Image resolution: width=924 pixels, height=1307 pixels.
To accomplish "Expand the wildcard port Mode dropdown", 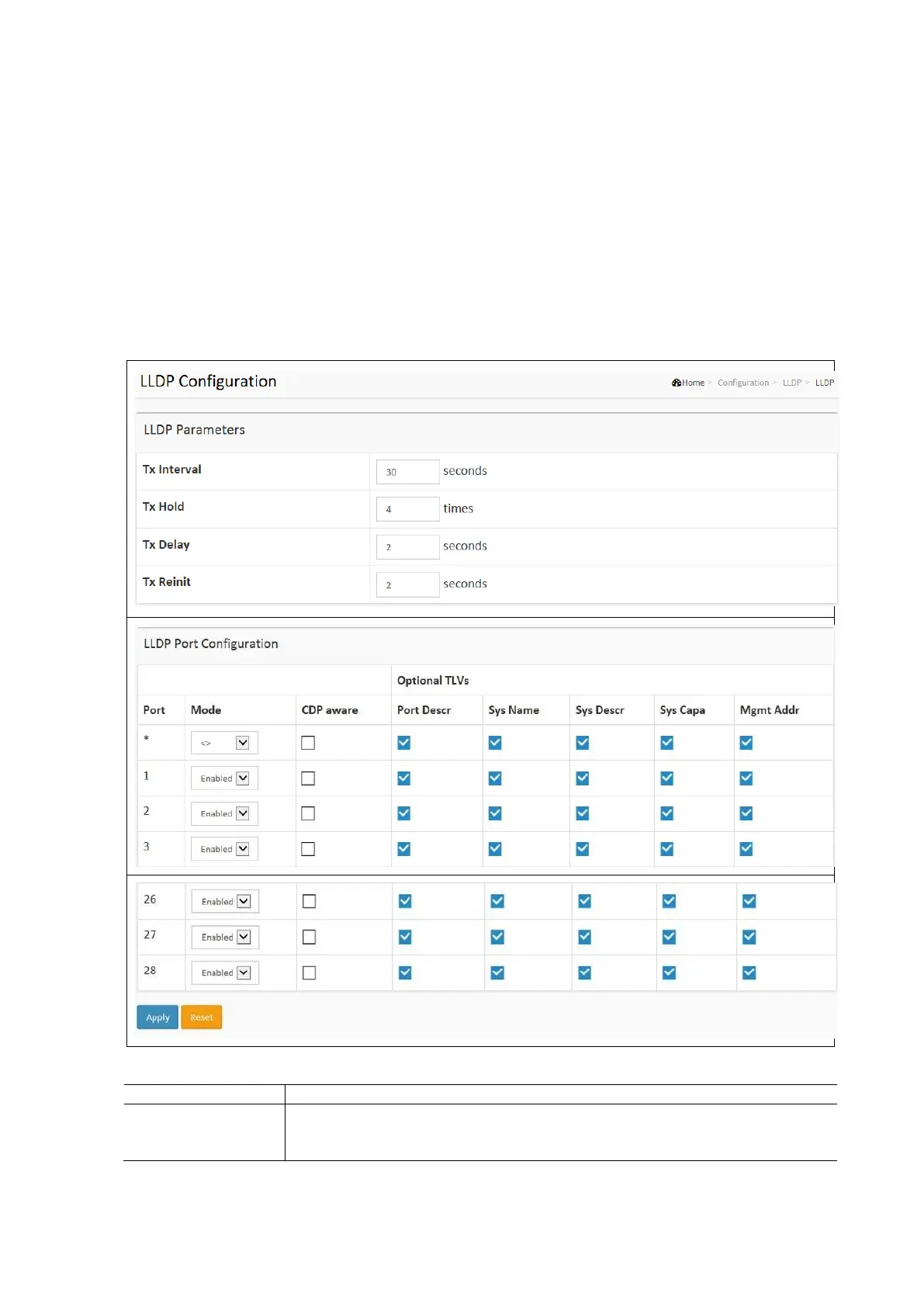I will 224,743.
